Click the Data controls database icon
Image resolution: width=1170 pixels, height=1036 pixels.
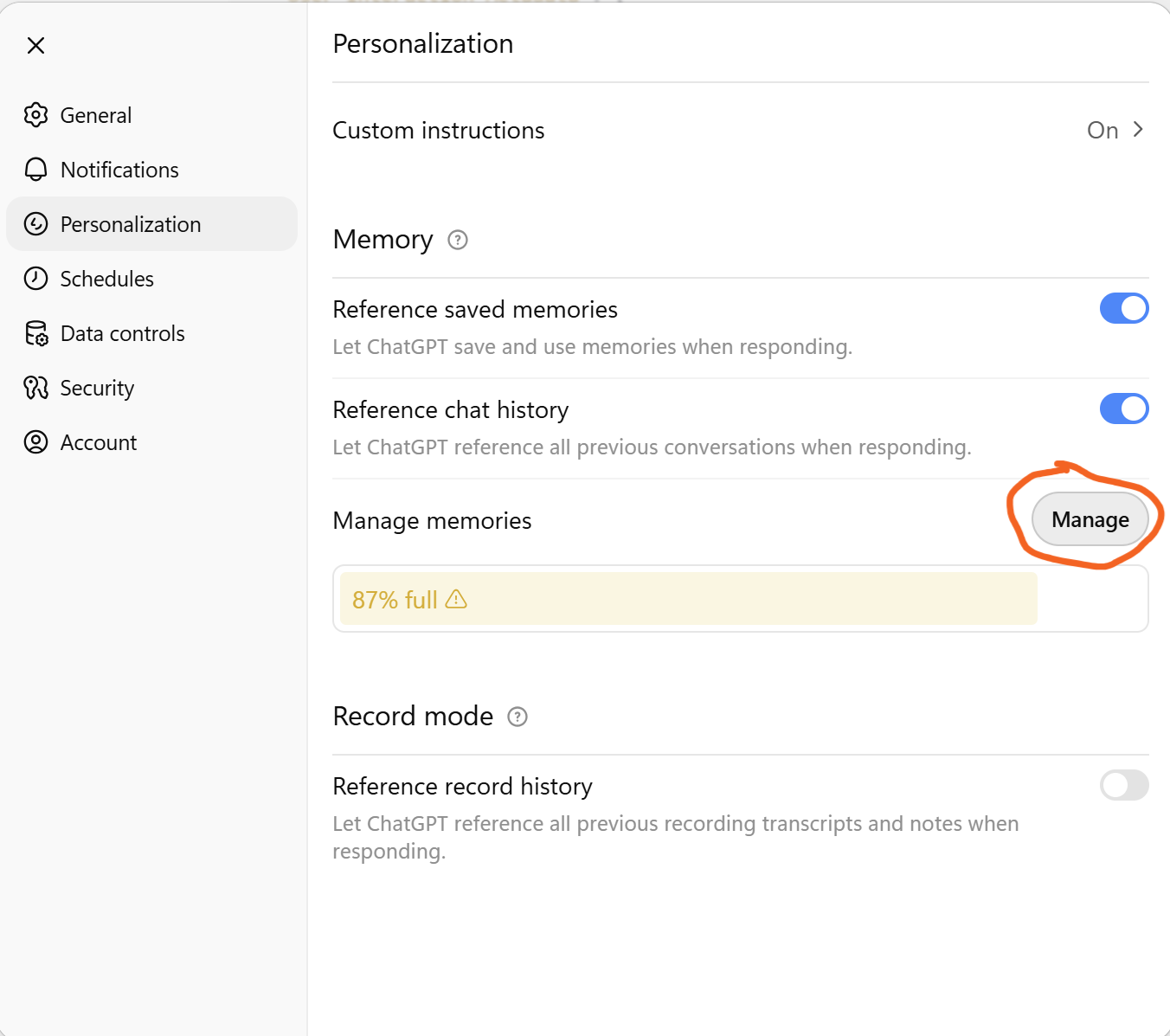coord(36,333)
